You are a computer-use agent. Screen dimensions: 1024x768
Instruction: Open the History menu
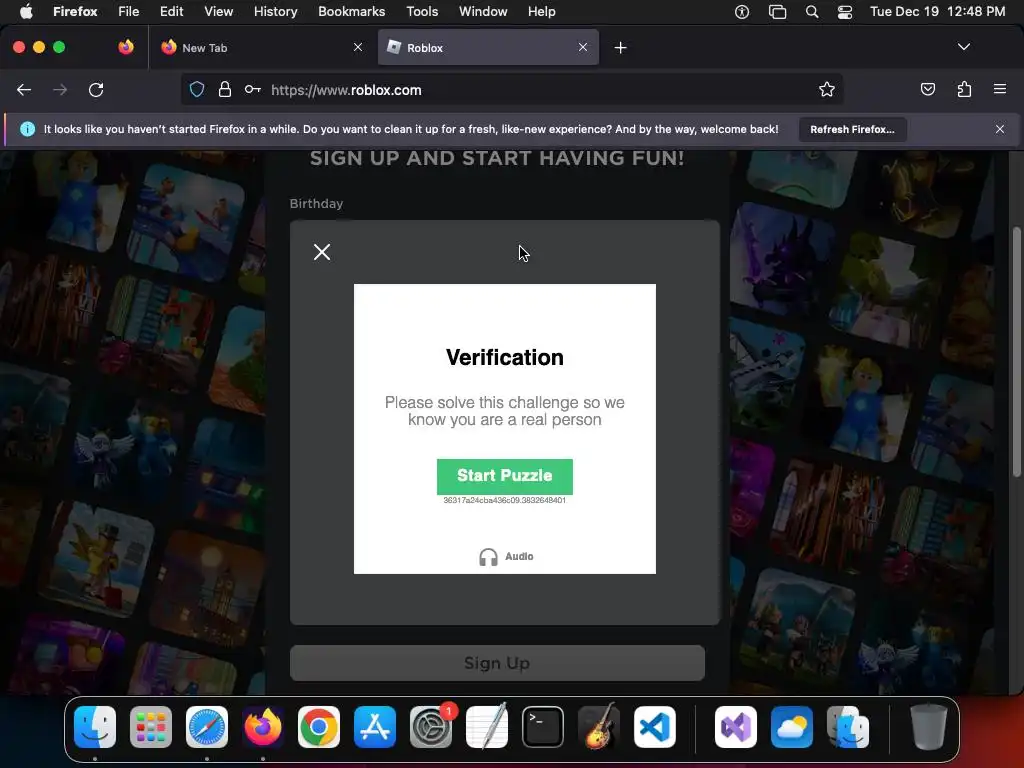pyautogui.click(x=276, y=12)
